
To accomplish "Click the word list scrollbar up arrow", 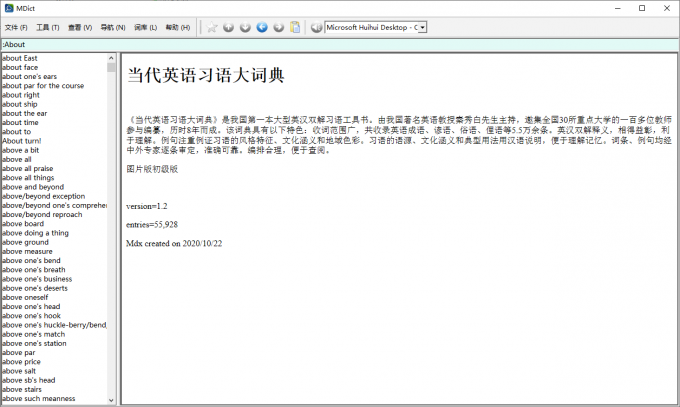I will pos(112,58).
